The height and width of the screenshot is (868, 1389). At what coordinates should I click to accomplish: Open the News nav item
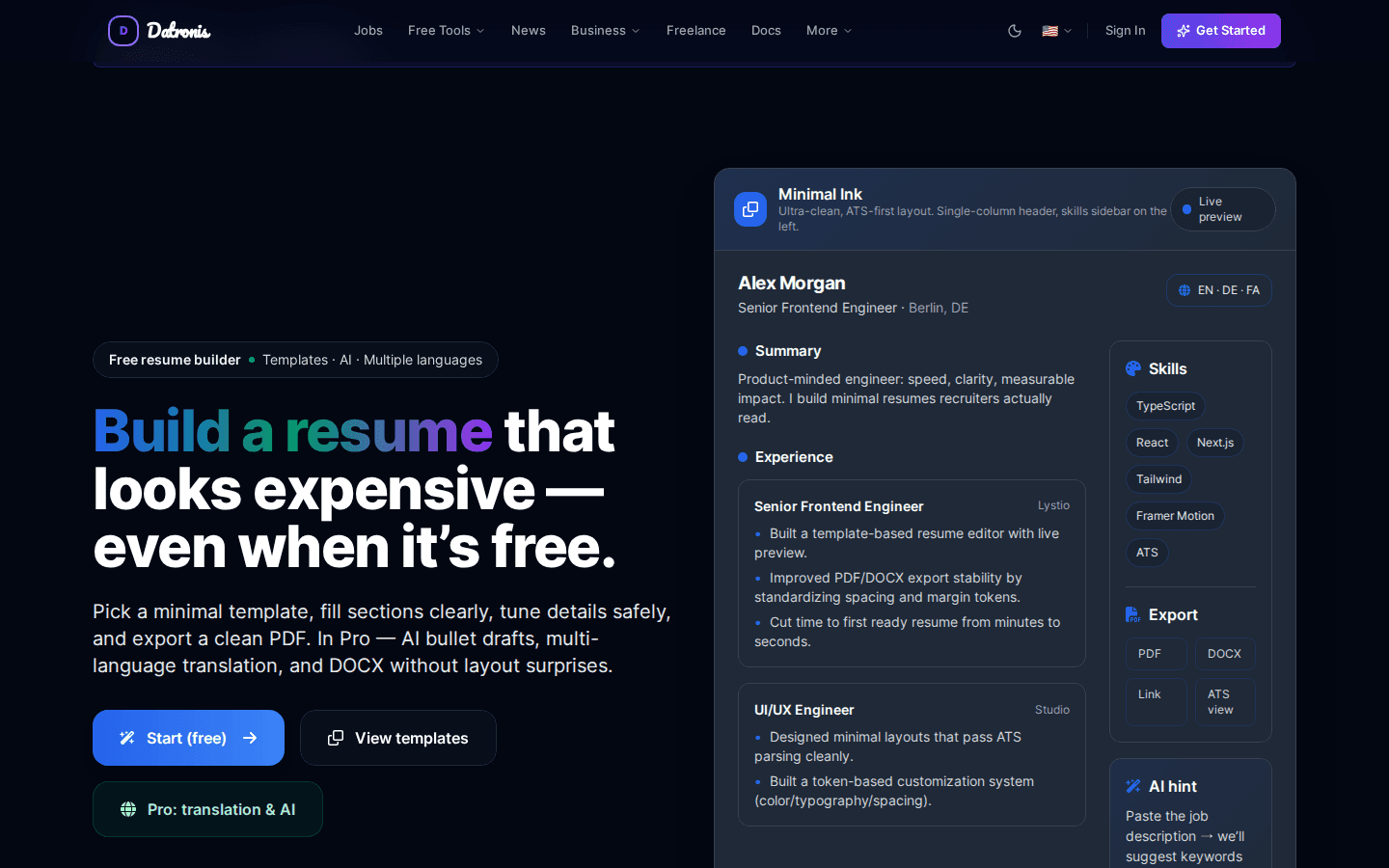pos(529,31)
